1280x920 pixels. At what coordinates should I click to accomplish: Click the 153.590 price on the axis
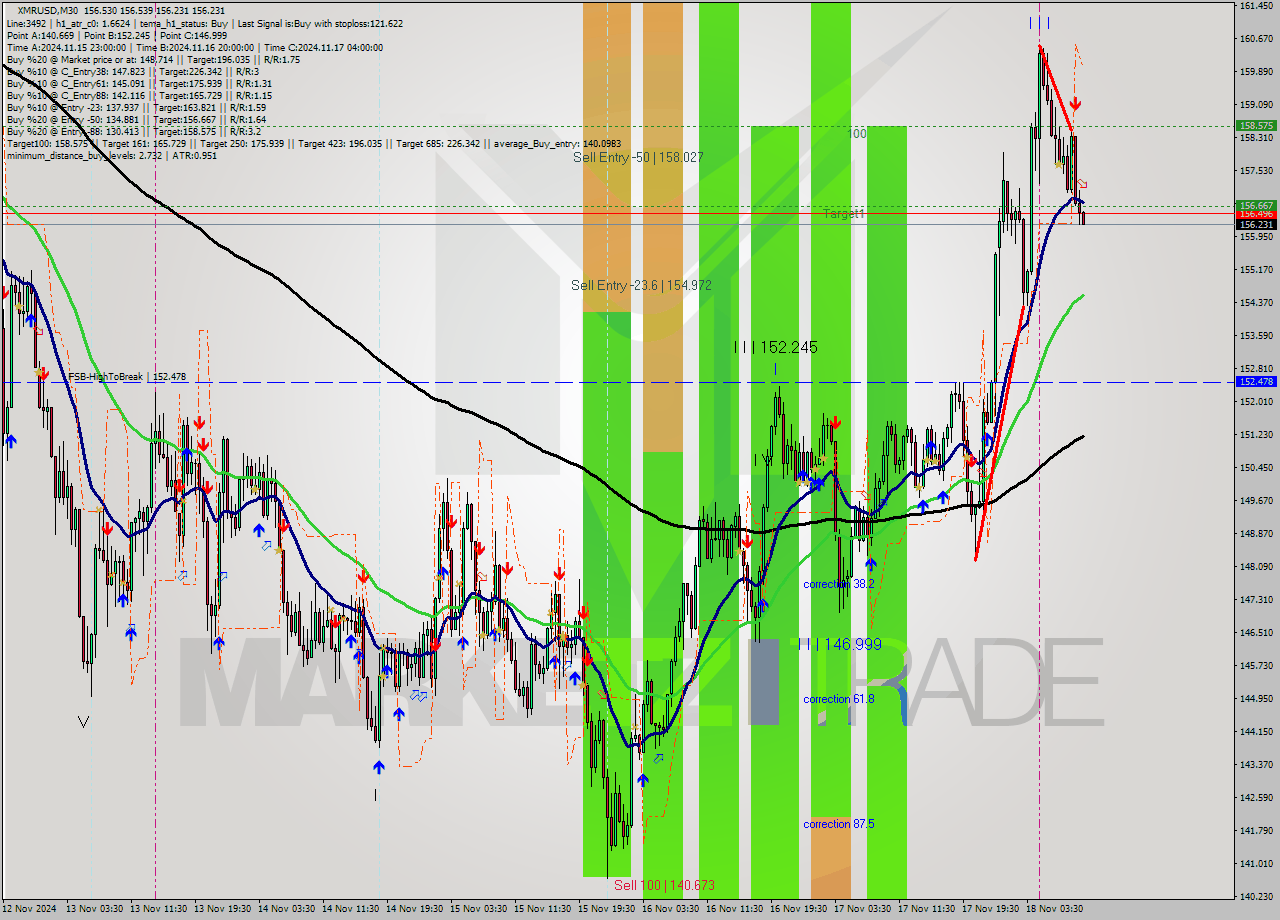(x=1256, y=336)
